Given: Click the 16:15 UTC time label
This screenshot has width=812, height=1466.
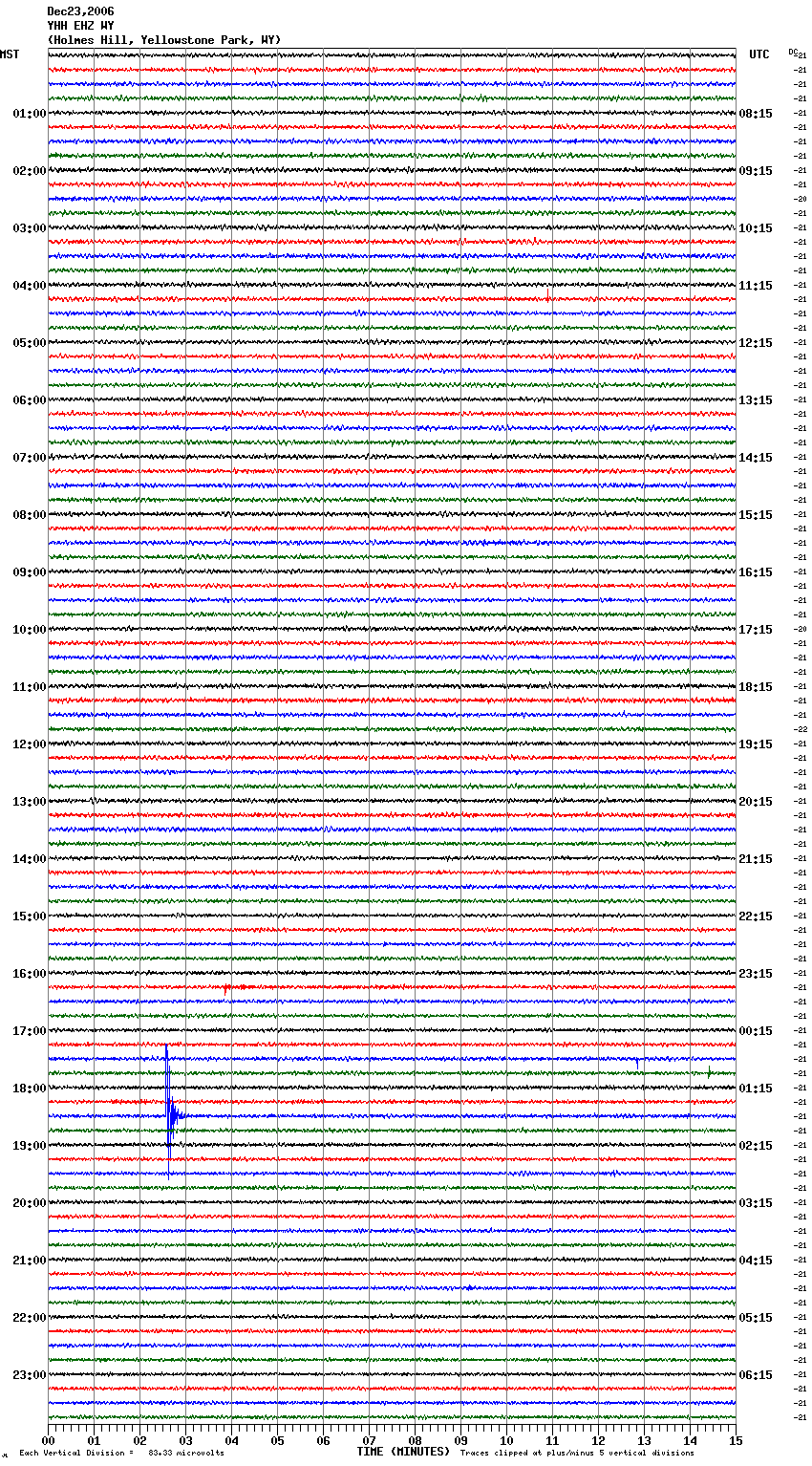Looking at the screenshot, I should [756, 572].
